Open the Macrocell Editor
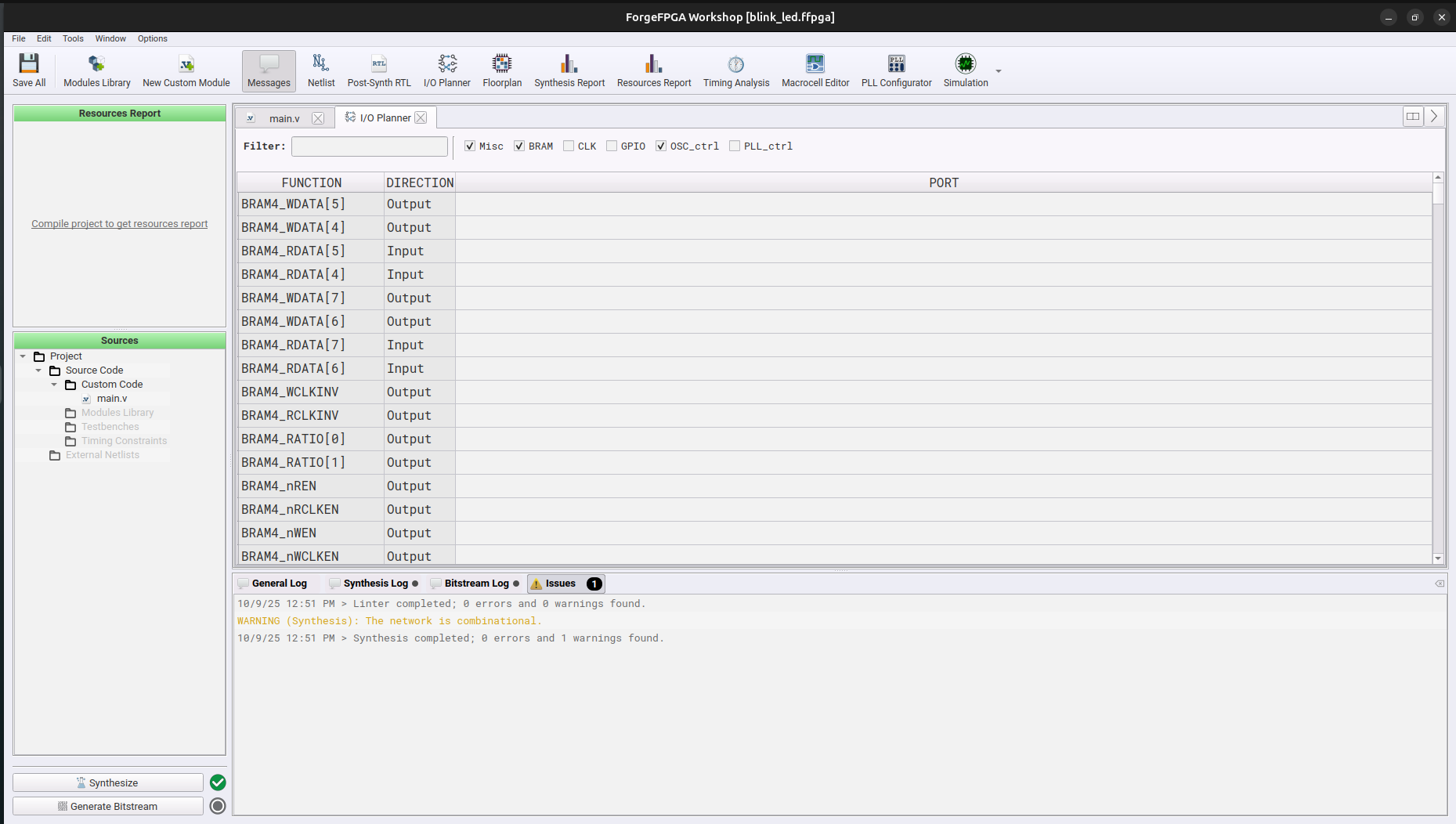1456x824 pixels. (815, 70)
